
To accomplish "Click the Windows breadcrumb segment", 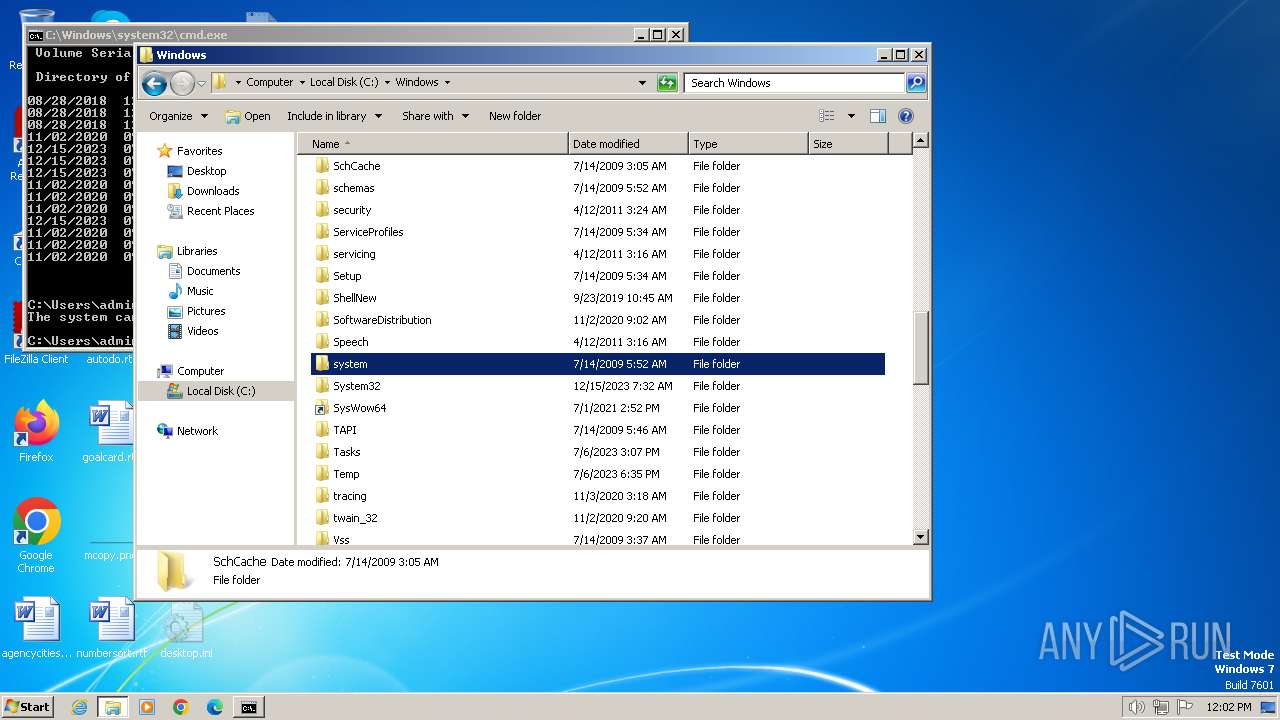I will click(417, 83).
